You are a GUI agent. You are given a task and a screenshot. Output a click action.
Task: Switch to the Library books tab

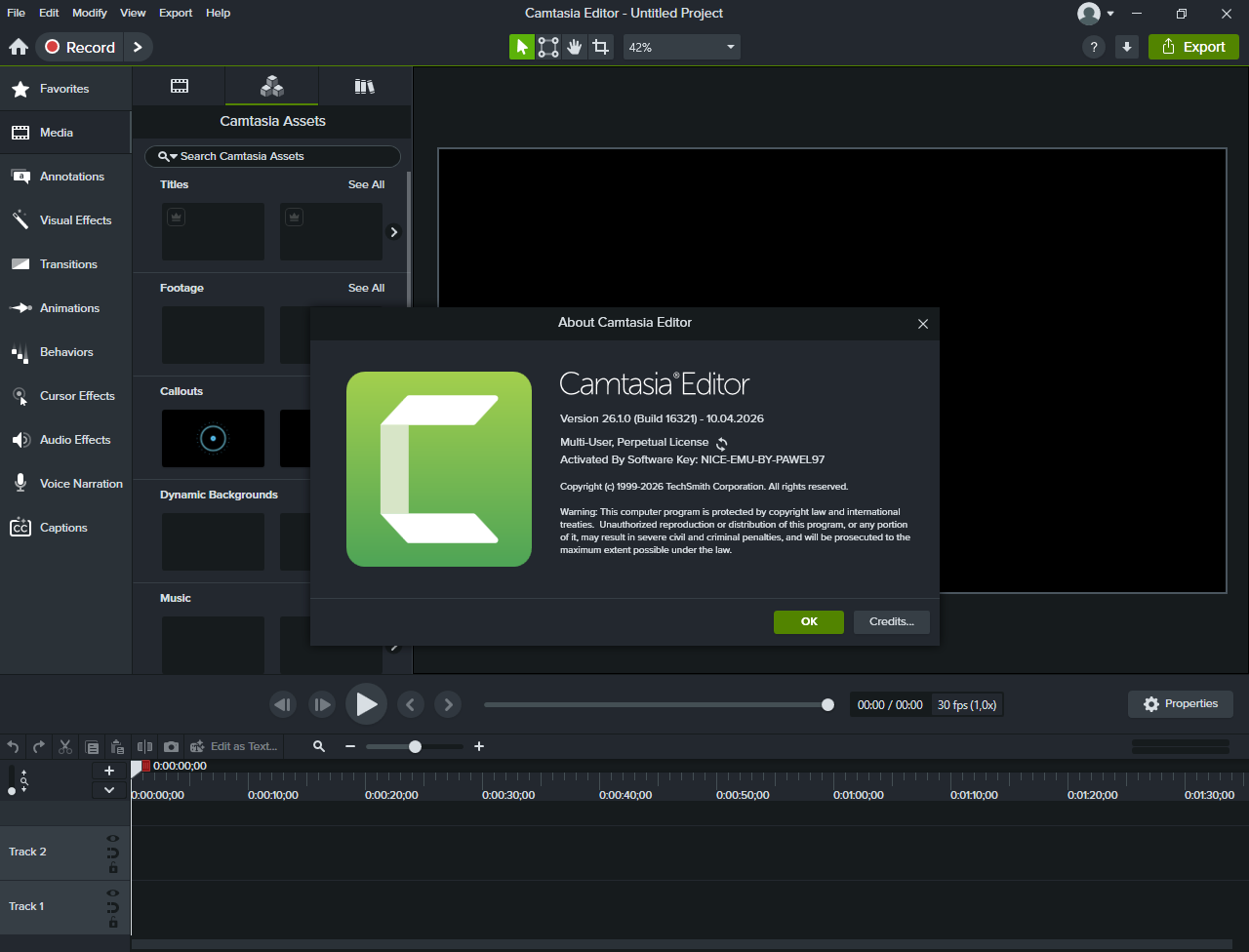point(365,86)
